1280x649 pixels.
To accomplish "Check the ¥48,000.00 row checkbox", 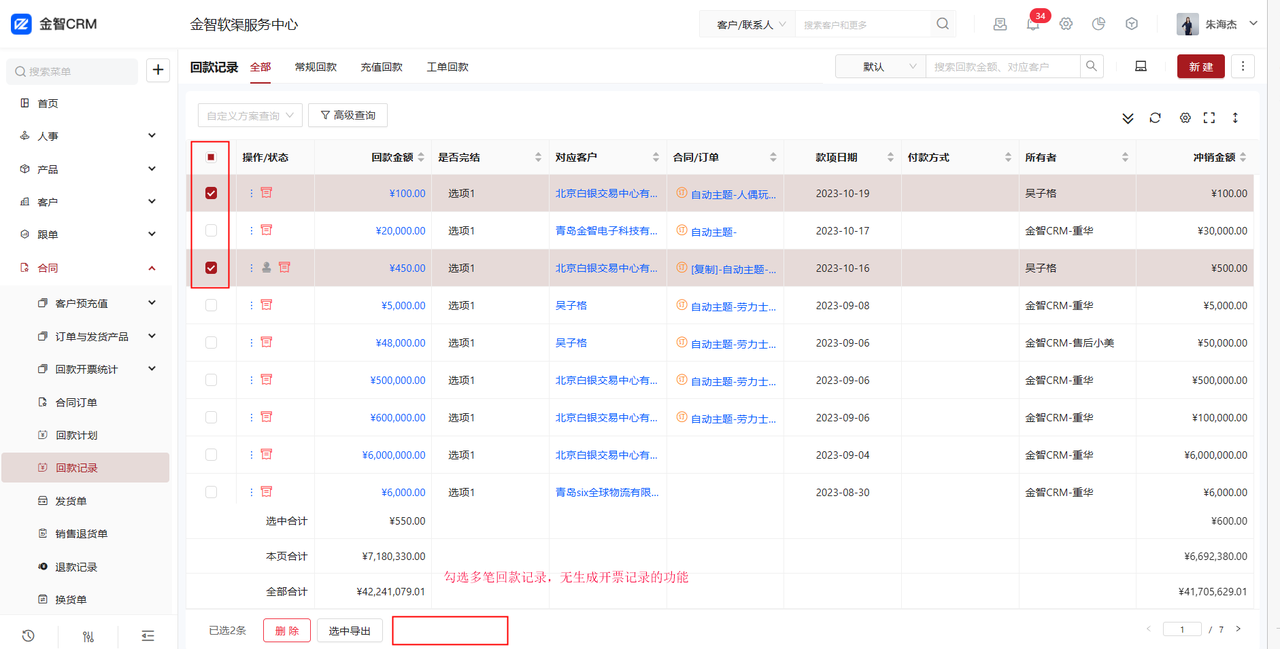I will [x=211, y=342].
